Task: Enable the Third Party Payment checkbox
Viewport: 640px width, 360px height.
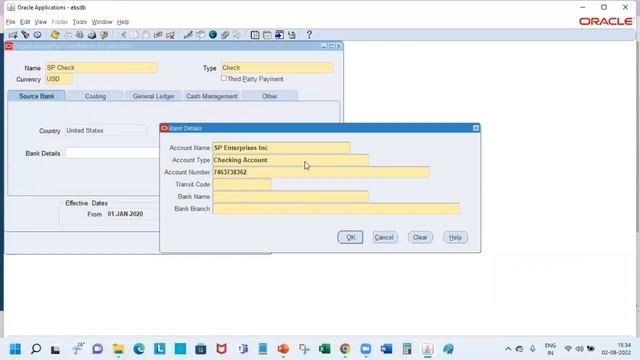Action: 224,78
